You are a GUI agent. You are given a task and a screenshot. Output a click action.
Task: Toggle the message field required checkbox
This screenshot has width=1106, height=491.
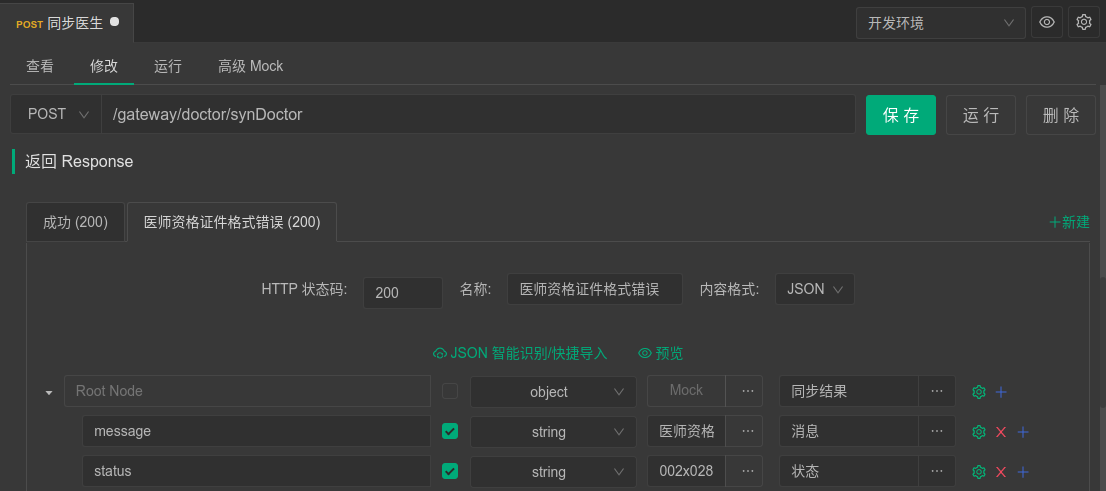450,431
